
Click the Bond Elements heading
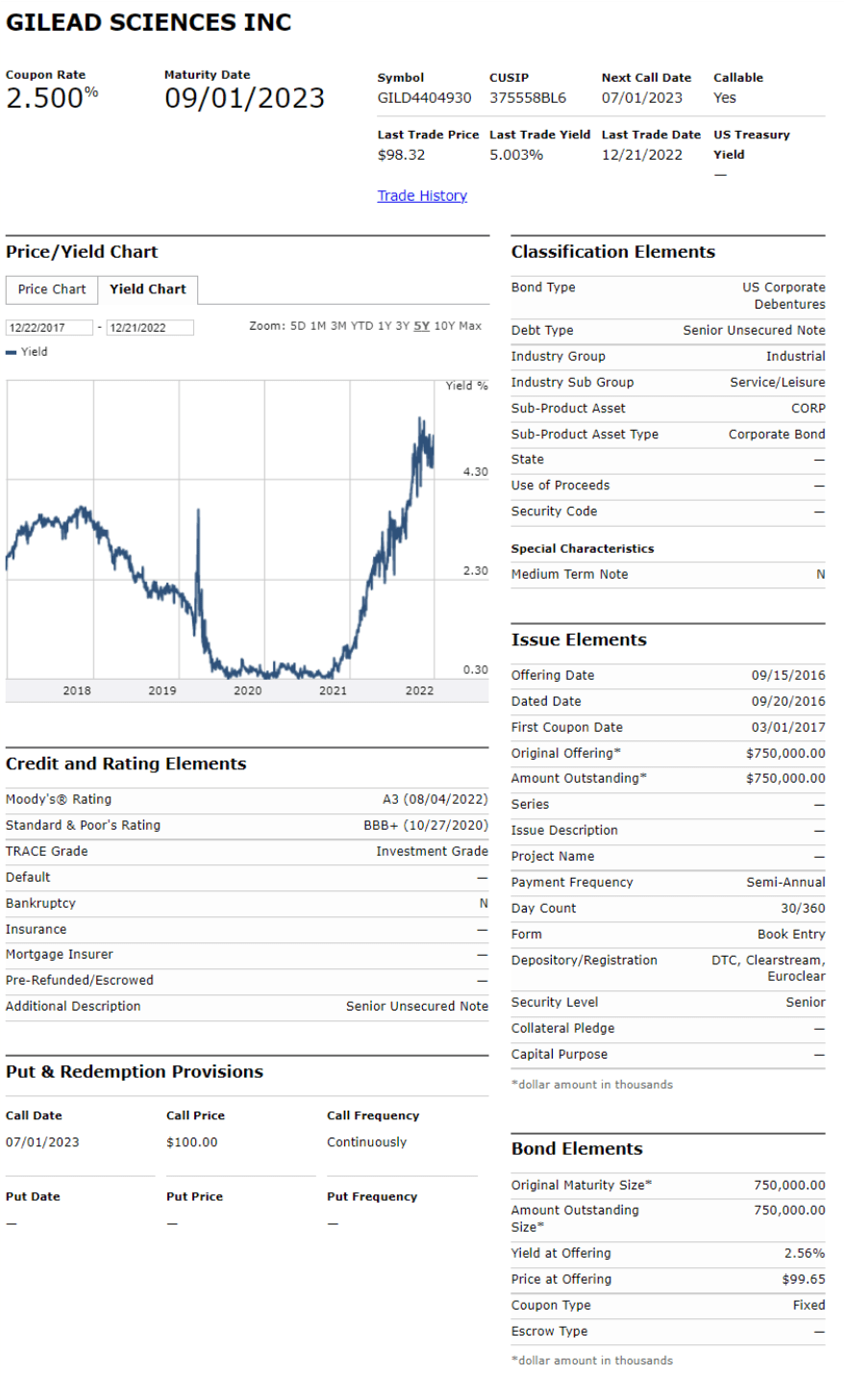(577, 1149)
